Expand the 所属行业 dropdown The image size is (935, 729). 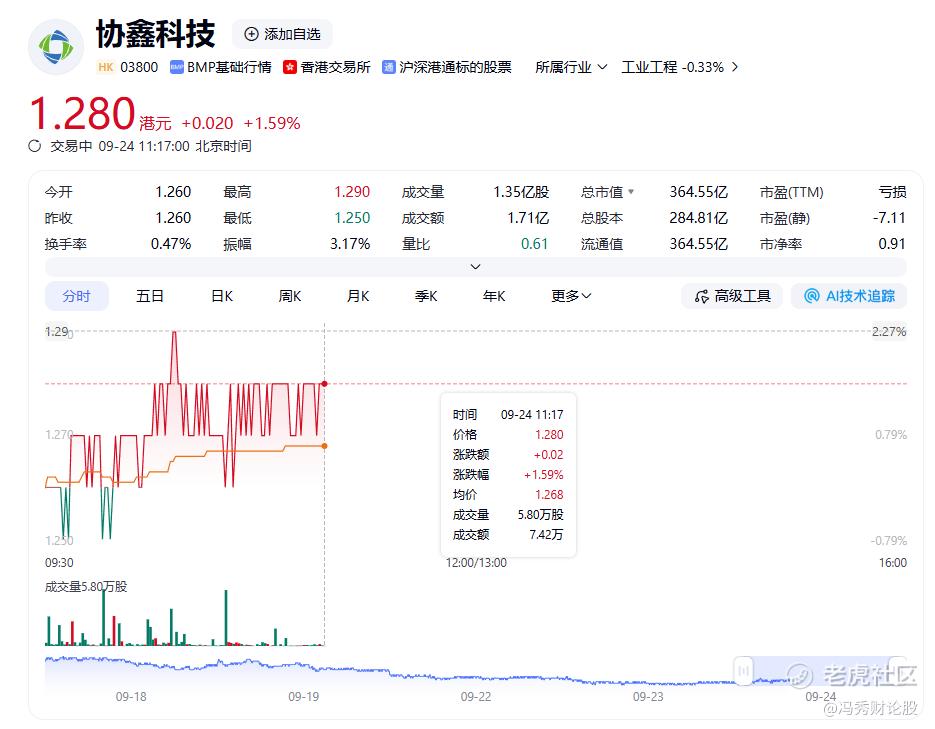pyautogui.click(x=571, y=67)
